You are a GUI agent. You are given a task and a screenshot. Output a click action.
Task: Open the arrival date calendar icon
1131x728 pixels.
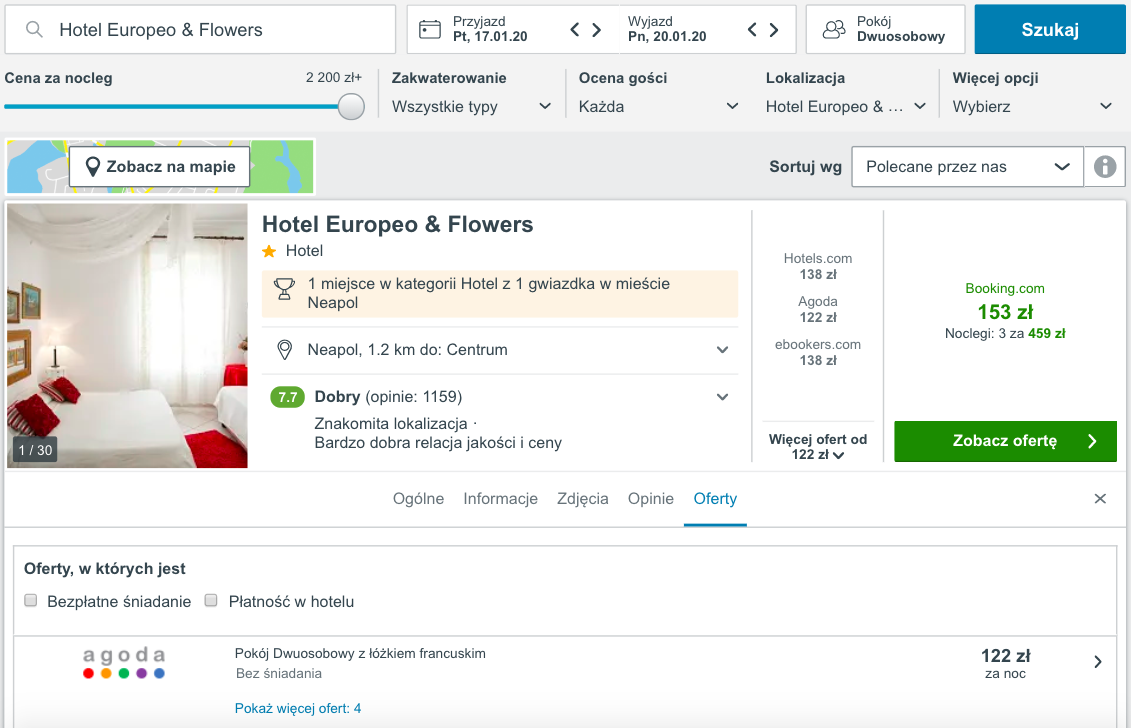[x=430, y=29]
